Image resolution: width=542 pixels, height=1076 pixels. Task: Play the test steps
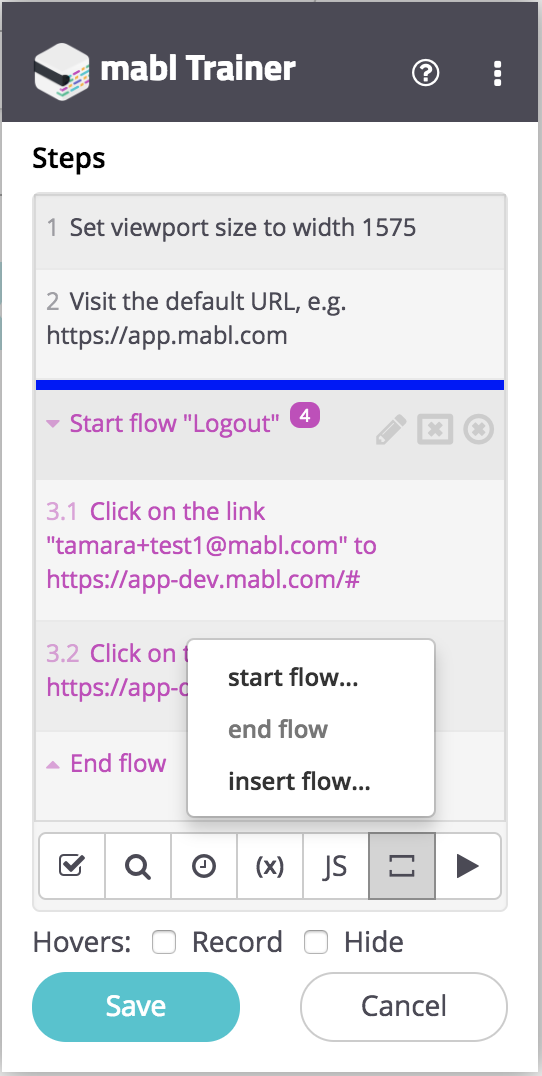[468, 866]
